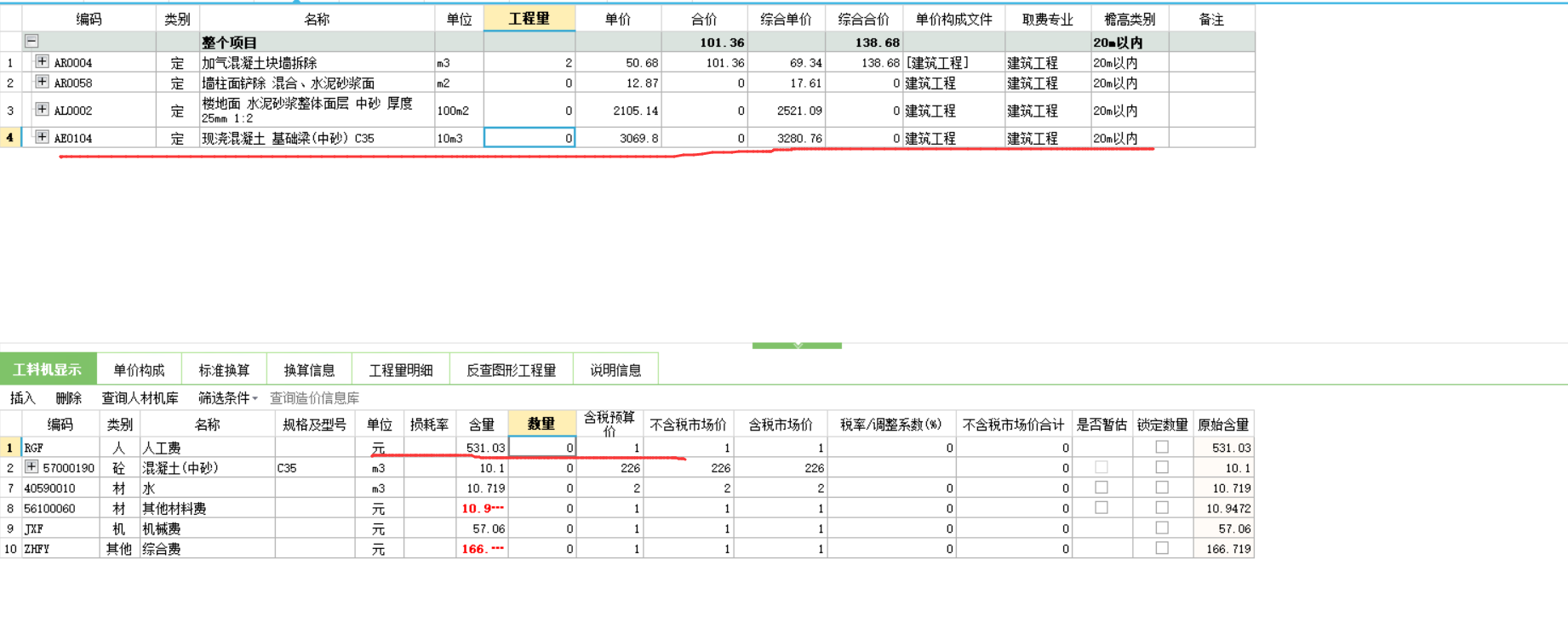Image resolution: width=1568 pixels, height=628 pixels.
Task: Click the 综合单价 column header
Action: pos(786,19)
